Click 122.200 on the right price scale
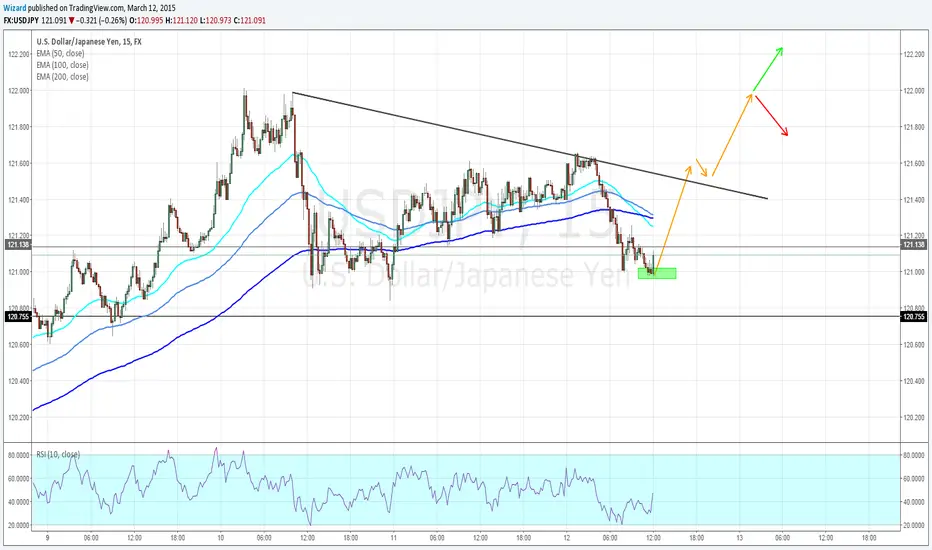Viewport: 932px width, 550px height. (914, 54)
